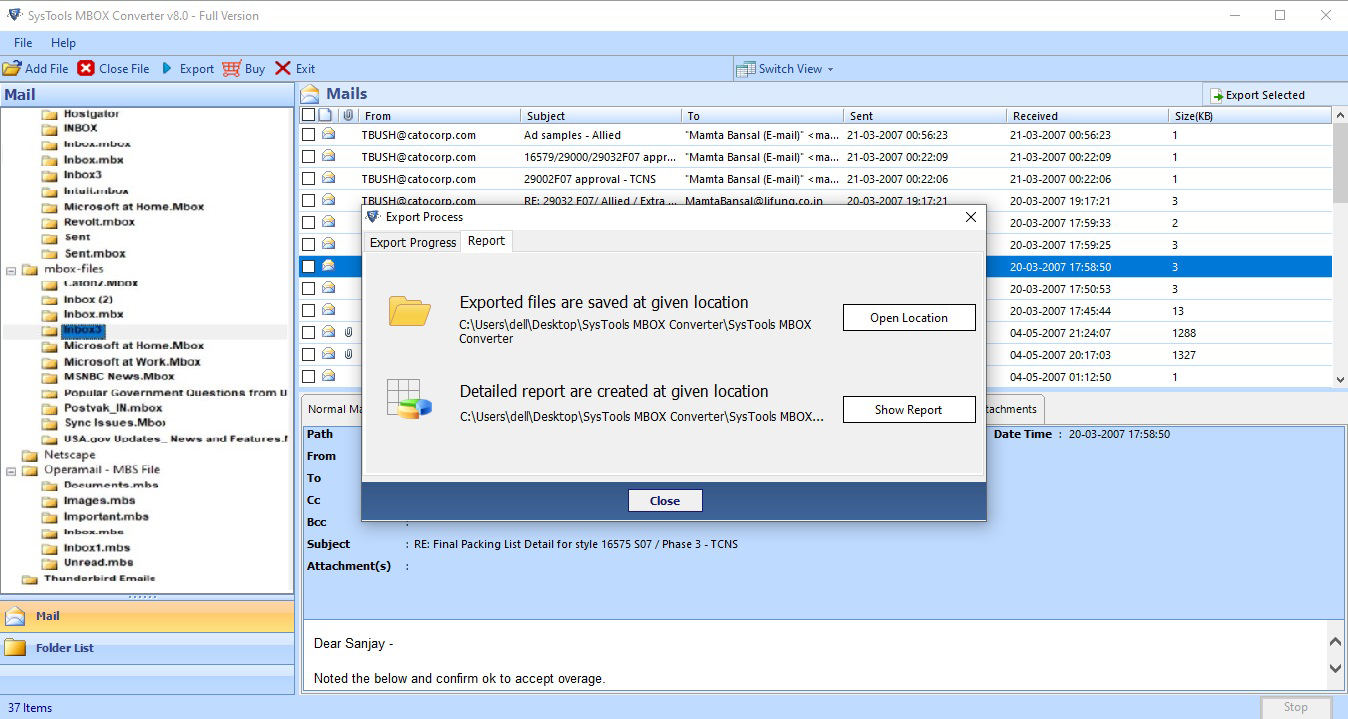Click mail list scrollbar up arrow
The width and height of the screenshot is (1348, 719).
[x=1340, y=116]
